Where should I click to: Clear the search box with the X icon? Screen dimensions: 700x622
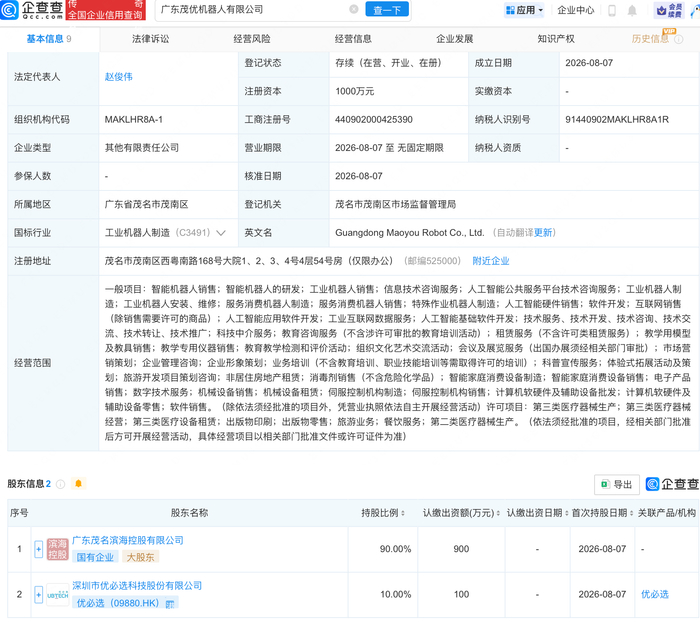(x=354, y=9)
